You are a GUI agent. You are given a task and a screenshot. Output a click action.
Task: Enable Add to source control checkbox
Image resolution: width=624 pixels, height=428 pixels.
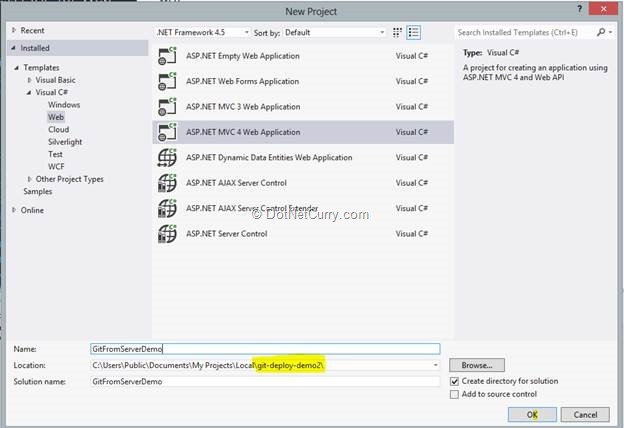[x=454, y=394]
